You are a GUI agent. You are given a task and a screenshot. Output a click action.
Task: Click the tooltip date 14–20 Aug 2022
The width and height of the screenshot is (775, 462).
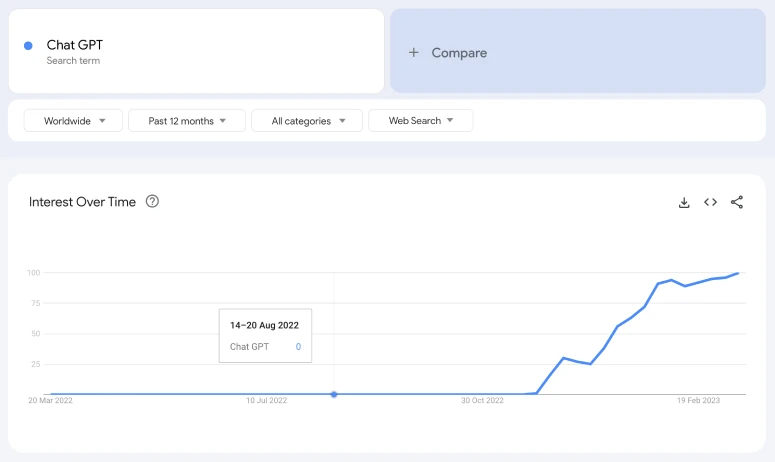point(264,325)
